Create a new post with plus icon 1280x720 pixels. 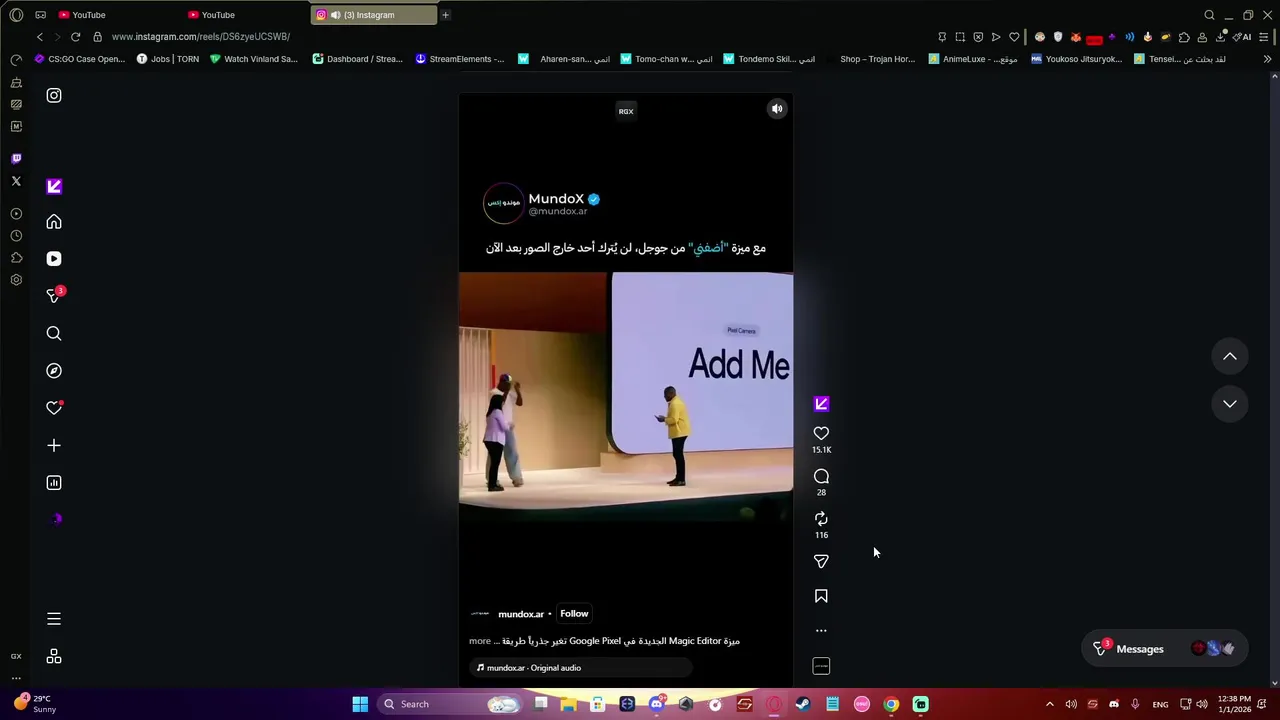54,445
